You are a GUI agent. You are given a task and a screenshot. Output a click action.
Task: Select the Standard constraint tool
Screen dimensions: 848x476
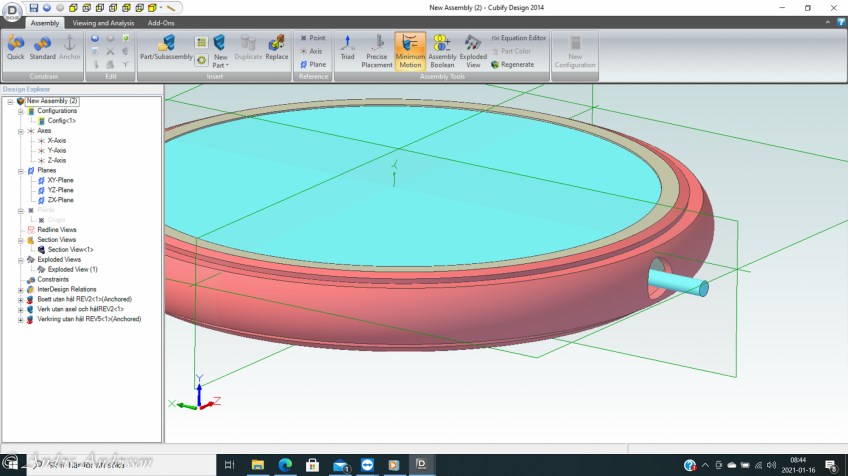43,47
